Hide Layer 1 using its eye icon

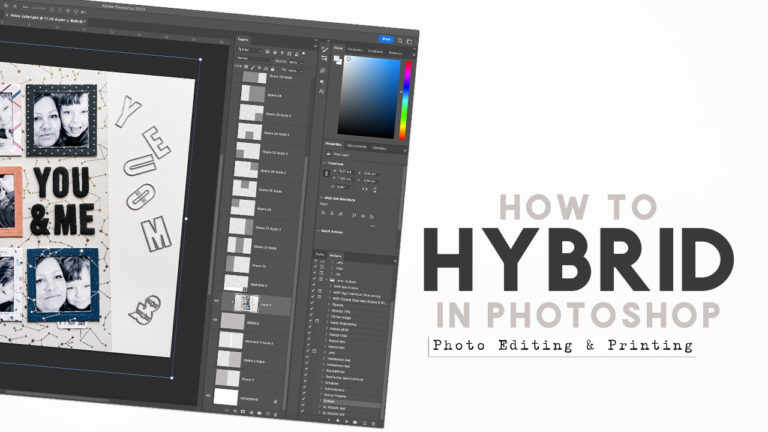coord(217,301)
